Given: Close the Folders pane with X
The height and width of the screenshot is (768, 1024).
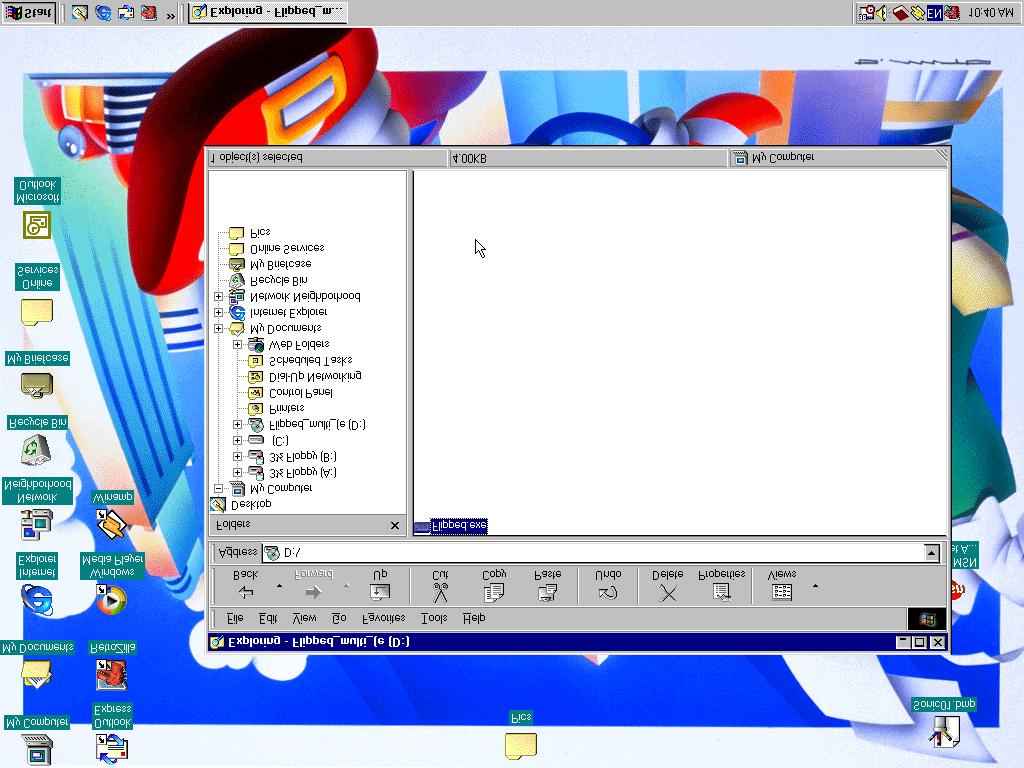Looking at the screenshot, I should point(394,525).
